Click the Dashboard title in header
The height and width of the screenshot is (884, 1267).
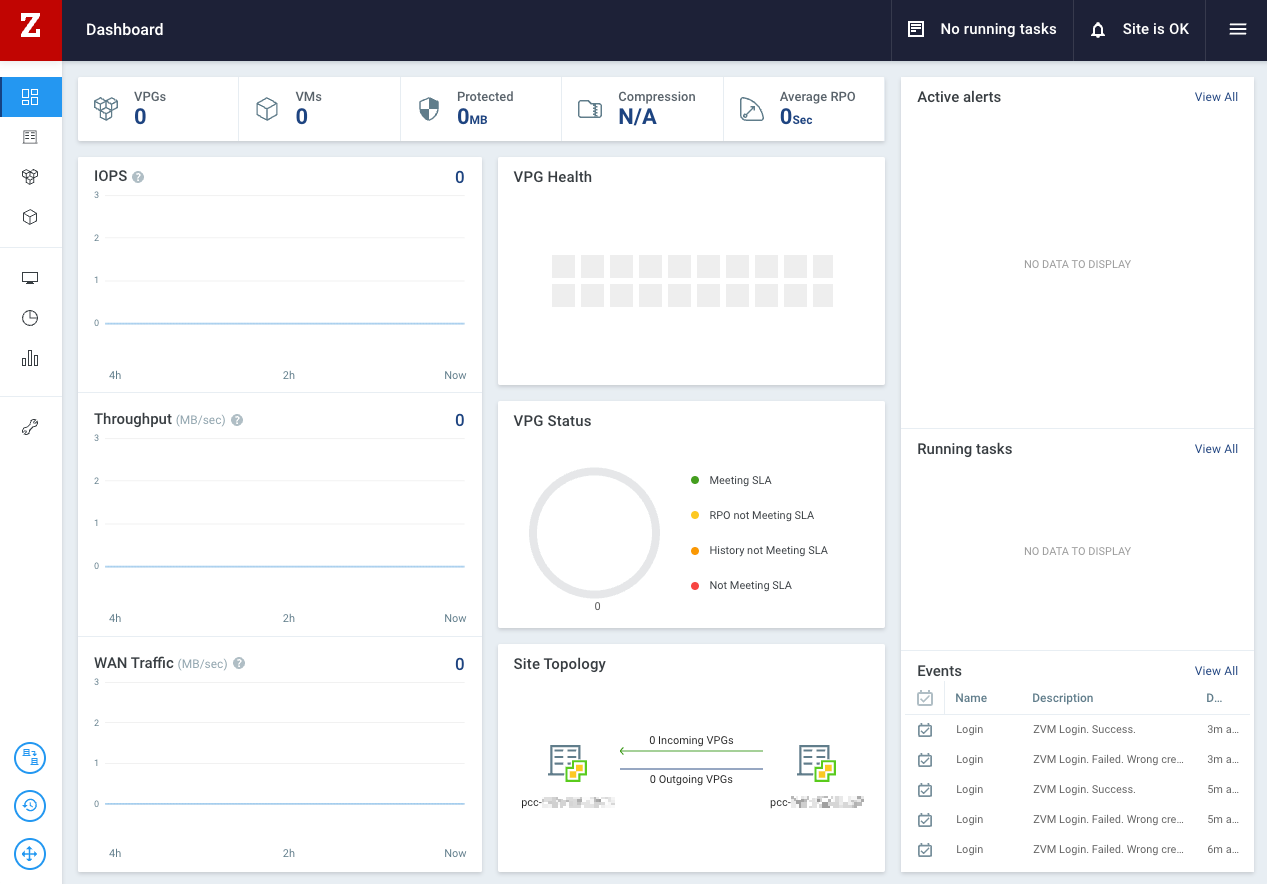coord(125,29)
